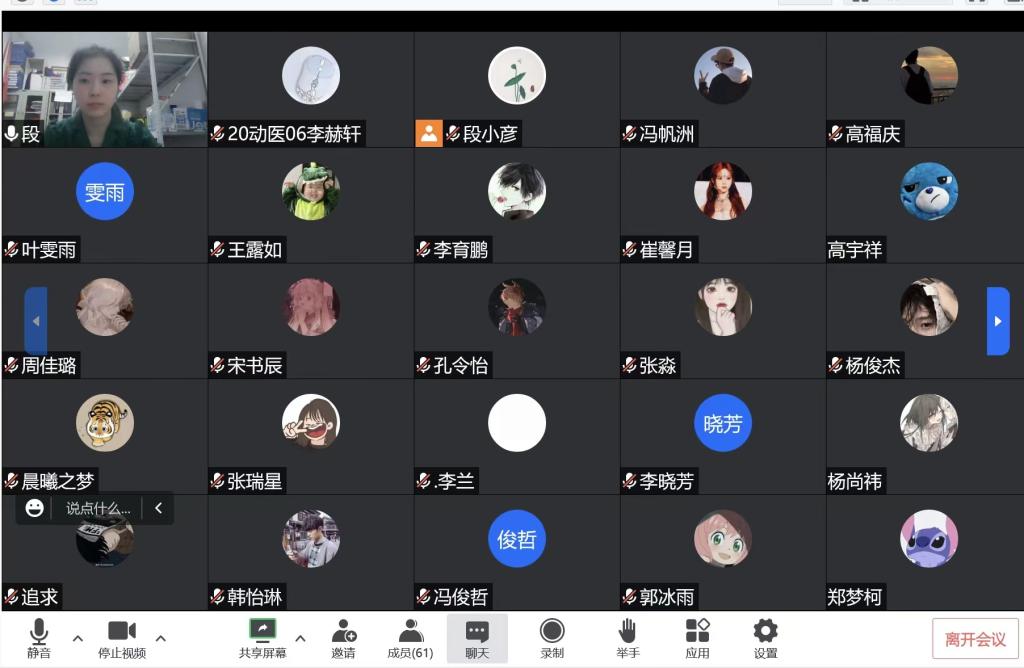Open the 设置 settings gear
Viewport: 1024px width, 668px height.
765,638
